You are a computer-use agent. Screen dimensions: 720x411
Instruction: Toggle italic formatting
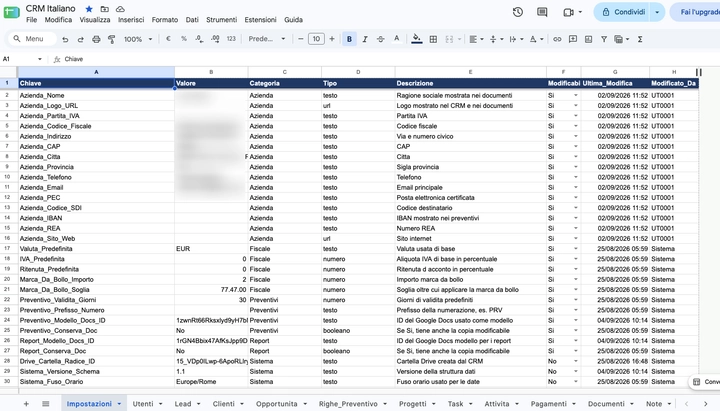[365, 39]
